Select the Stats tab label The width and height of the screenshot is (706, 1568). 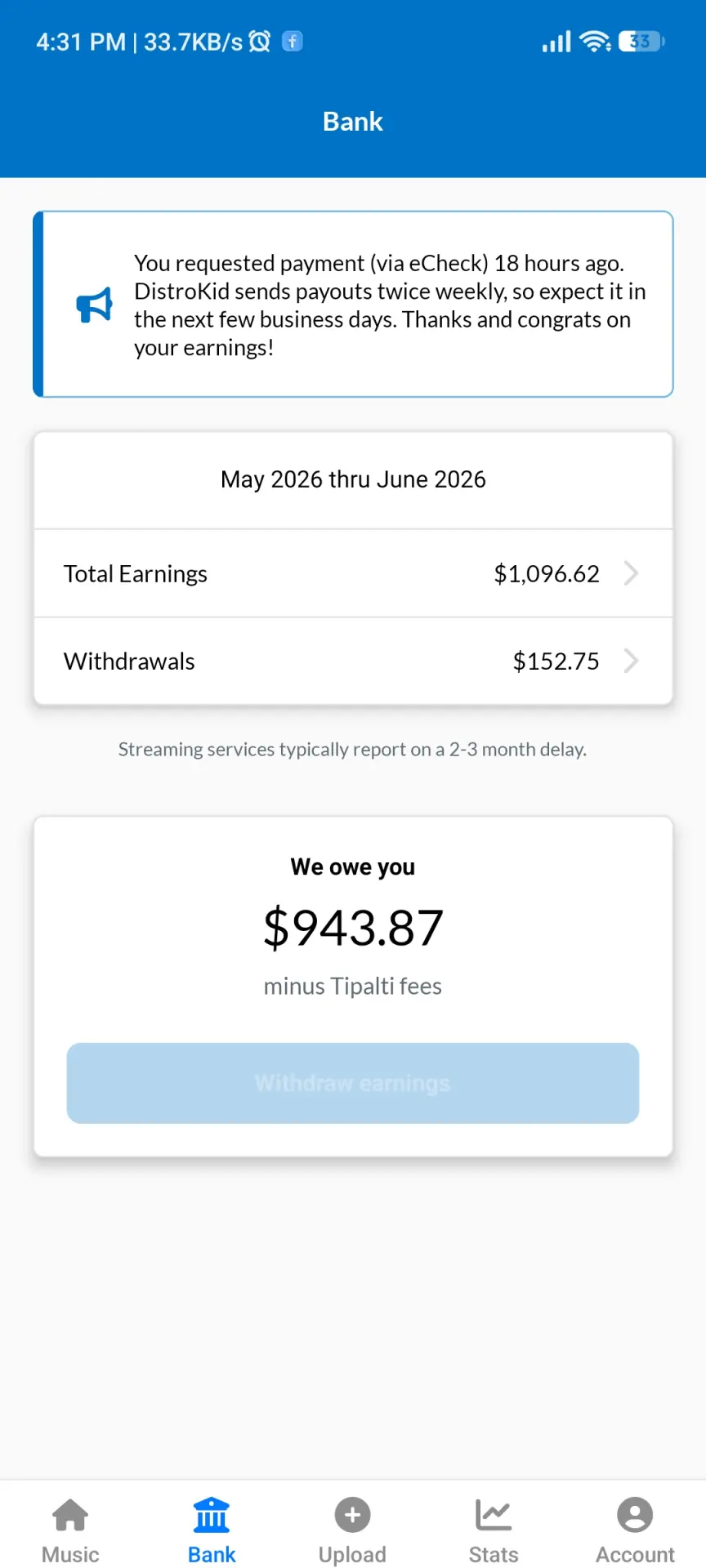[x=494, y=1554]
